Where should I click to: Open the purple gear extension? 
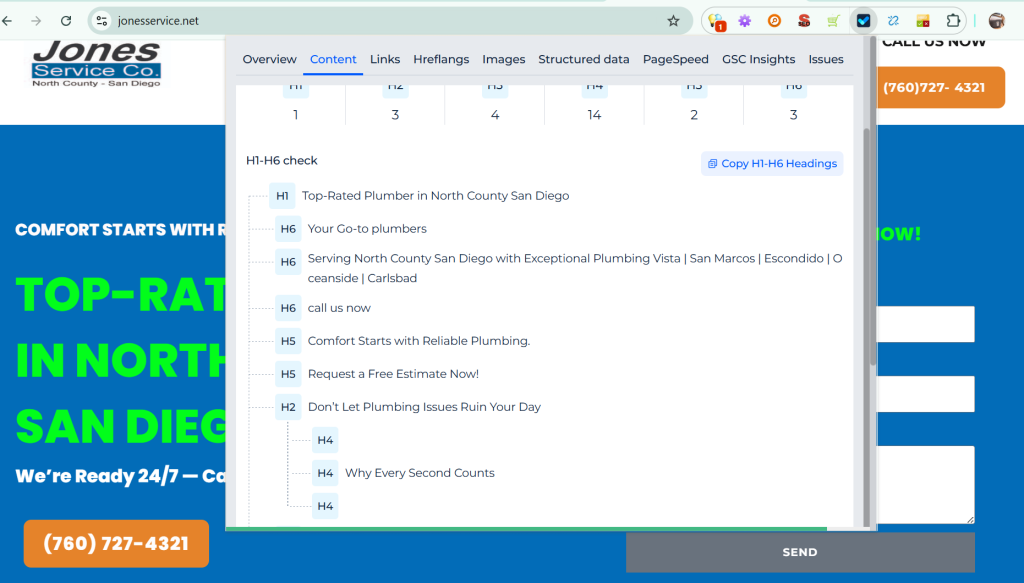point(745,21)
